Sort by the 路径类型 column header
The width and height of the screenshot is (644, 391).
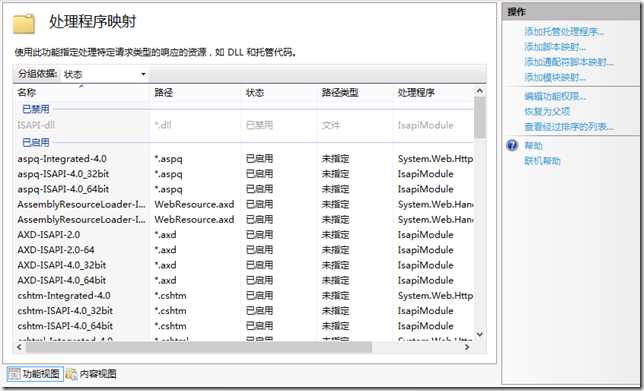click(354, 92)
